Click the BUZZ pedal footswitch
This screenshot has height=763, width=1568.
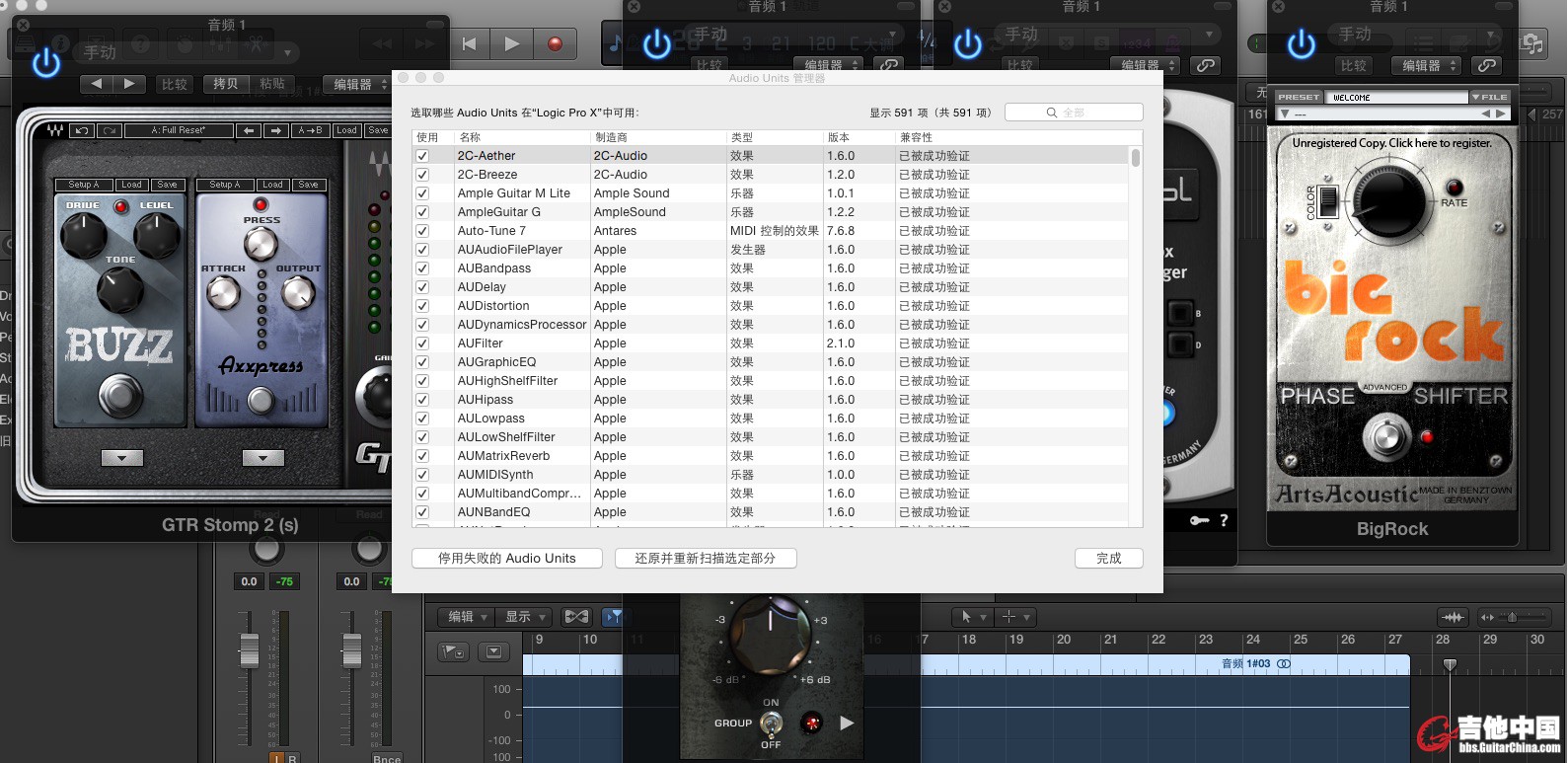pos(119,396)
